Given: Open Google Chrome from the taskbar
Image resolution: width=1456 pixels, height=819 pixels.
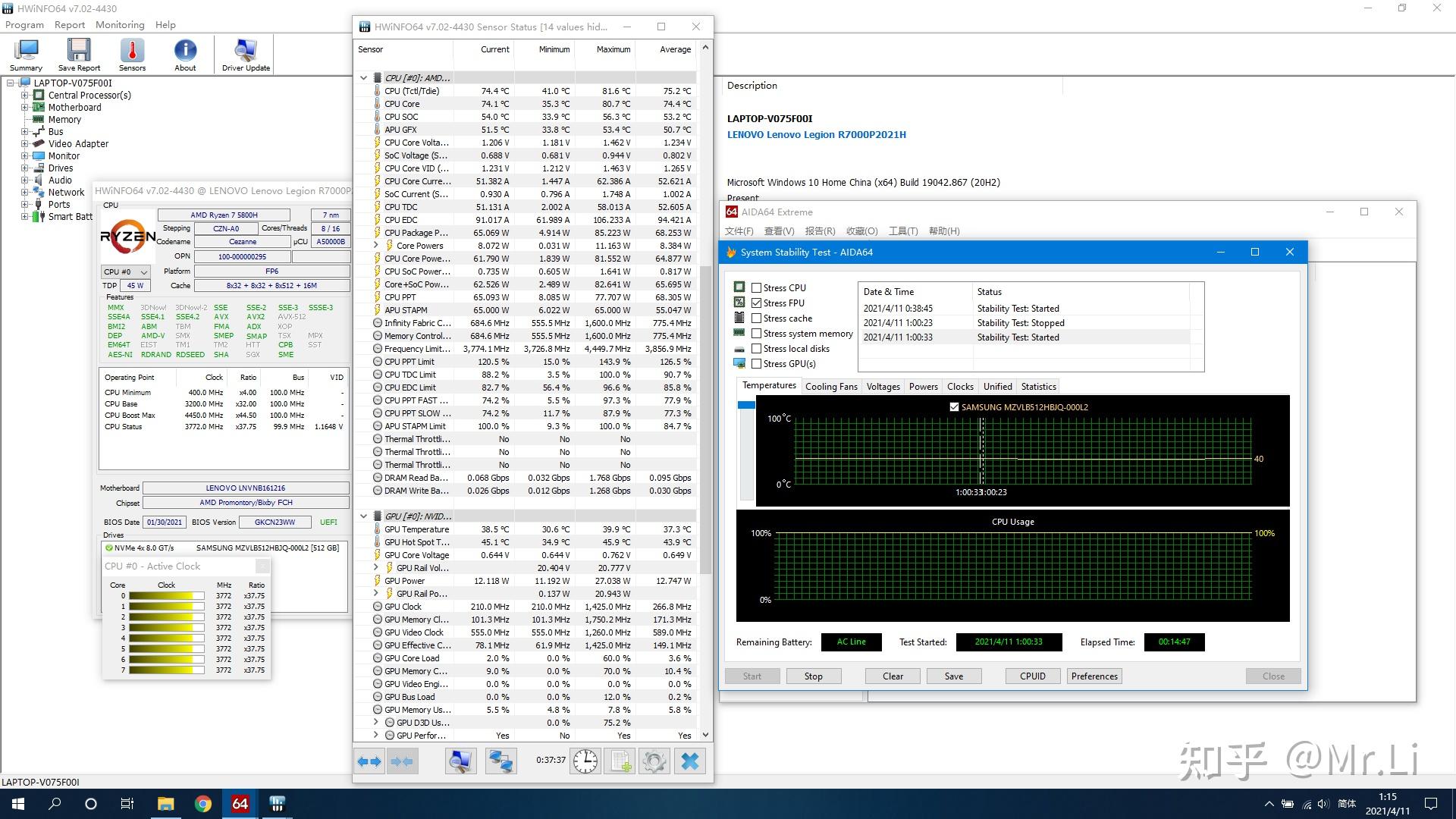Looking at the screenshot, I should click(x=202, y=804).
